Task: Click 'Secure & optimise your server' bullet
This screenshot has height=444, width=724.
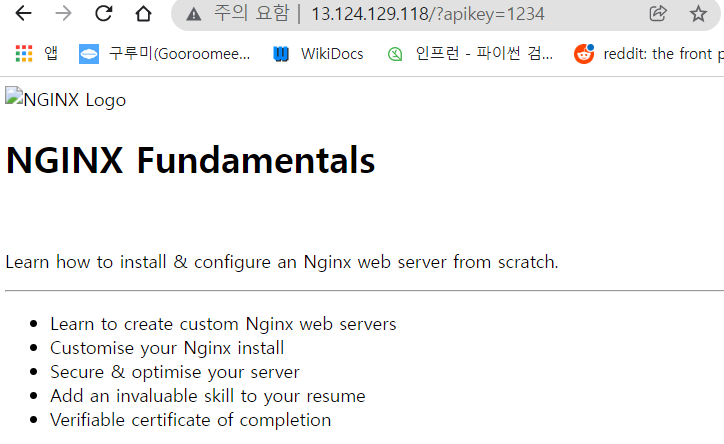Action: click(x=175, y=372)
